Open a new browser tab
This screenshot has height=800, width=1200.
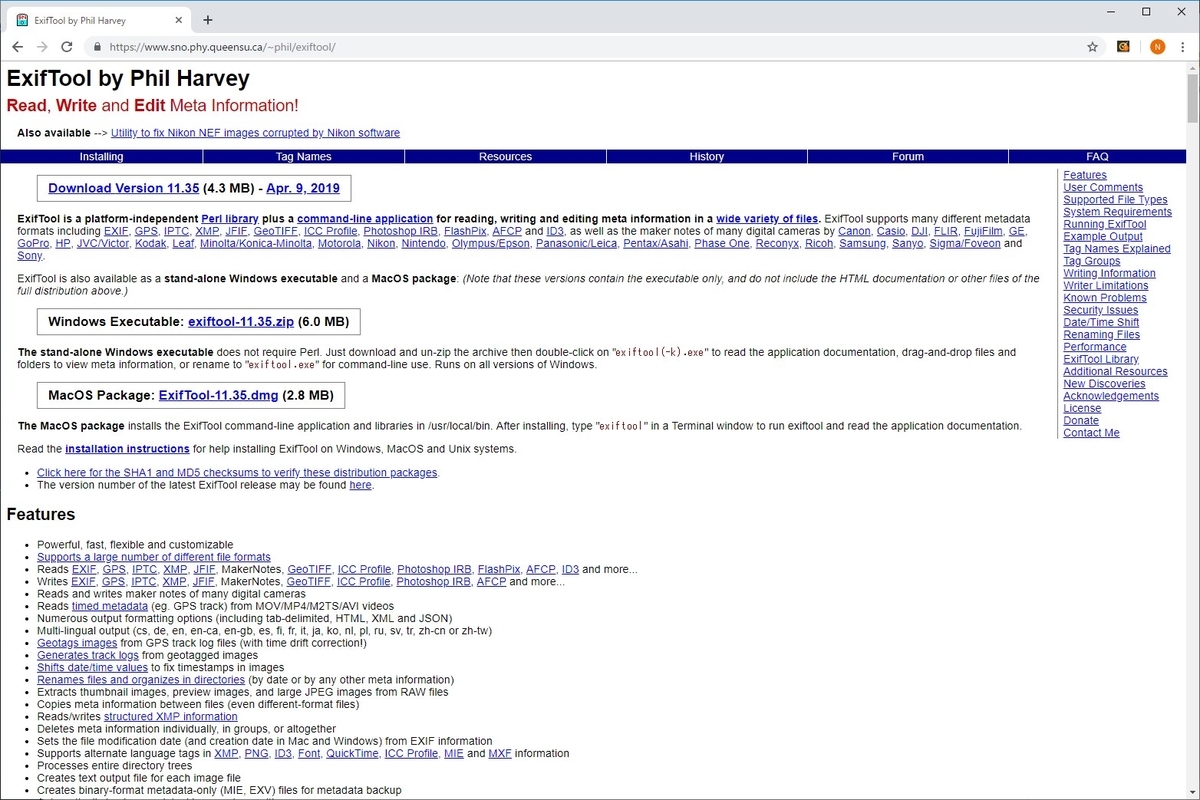208,20
